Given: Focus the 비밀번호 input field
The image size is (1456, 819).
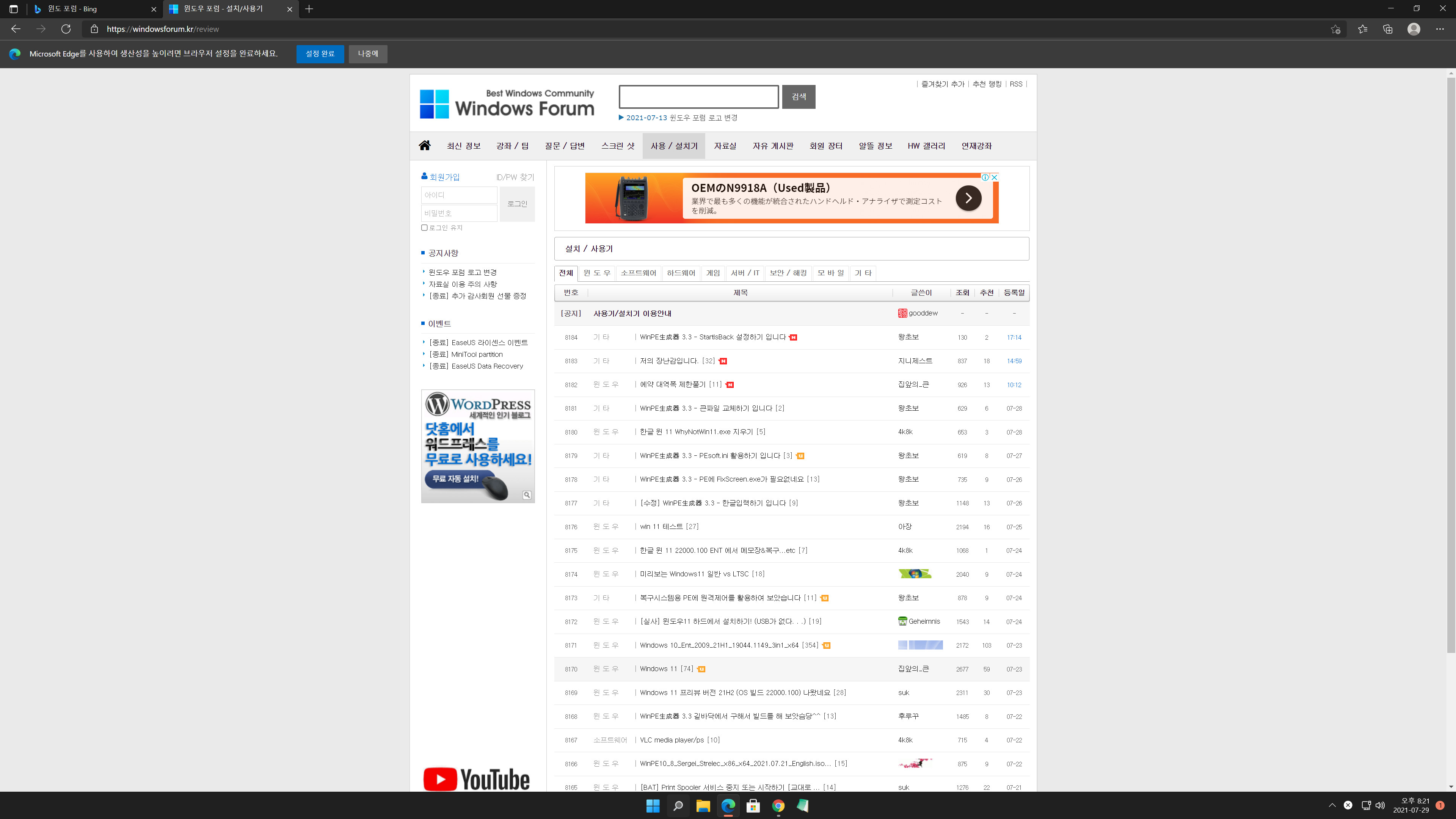Looking at the screenshot, I should click(x=459, y=213).
